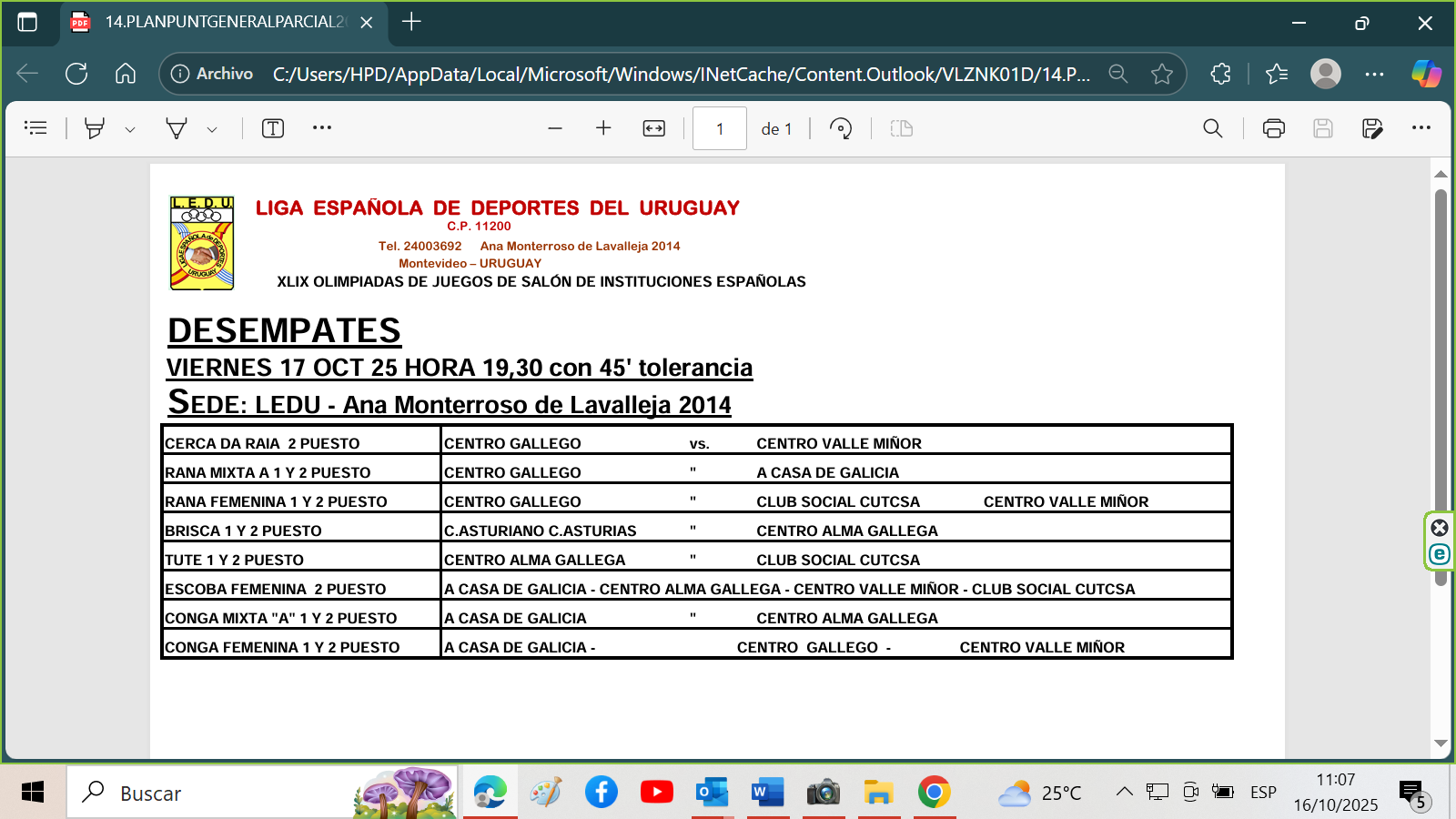1456x819 pixels.
Task: Zoom in on the PDF page
Action: [603, 128]
